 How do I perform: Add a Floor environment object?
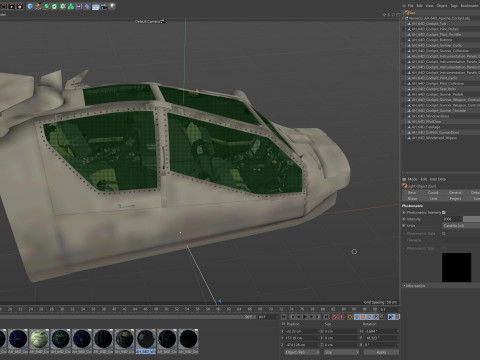tap(95, 6)
